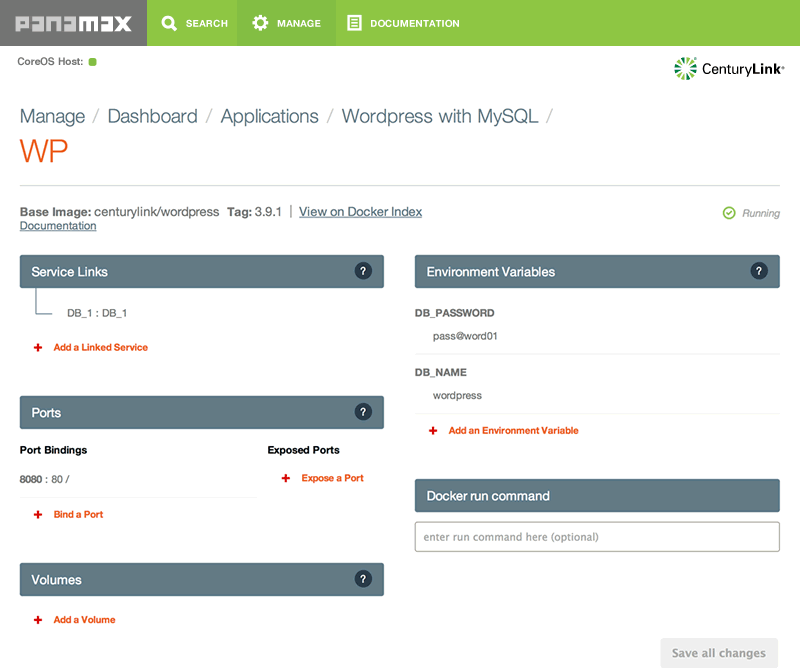Open the DOCUMENTATION menu item

point(403,23)
